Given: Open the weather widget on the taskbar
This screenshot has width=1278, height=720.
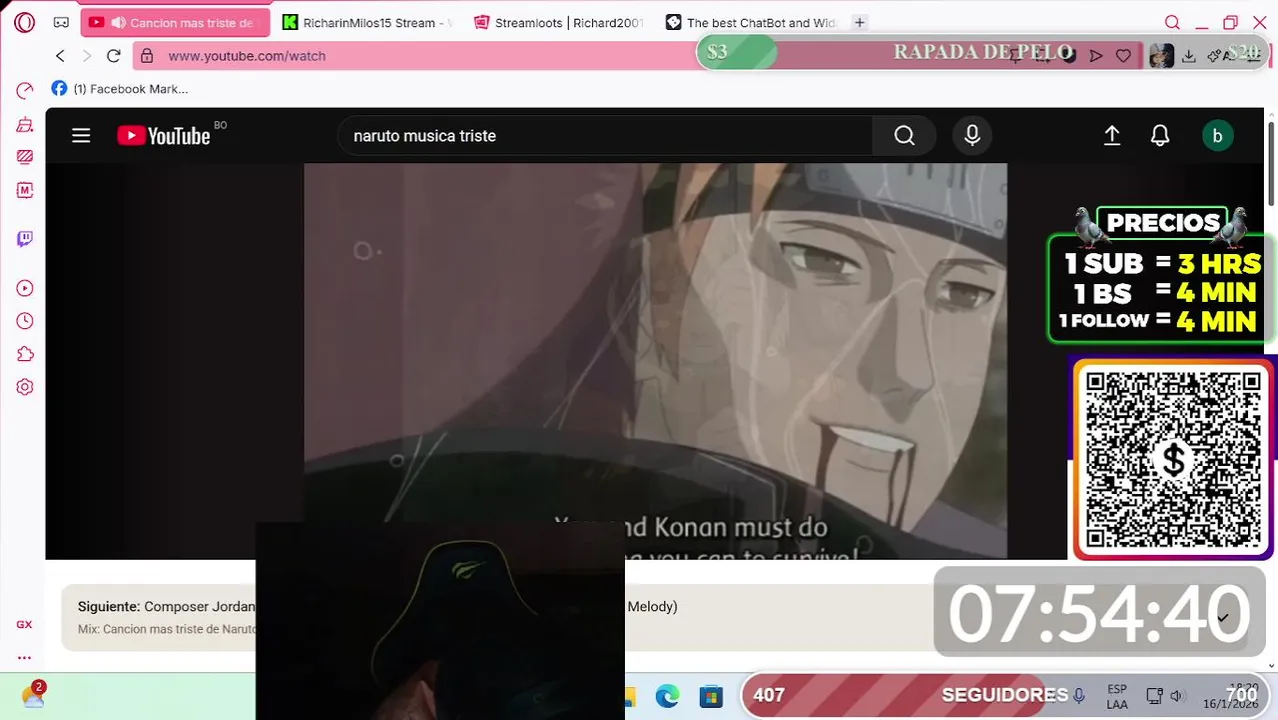Looking at the screenshot, I should (34, 694).
